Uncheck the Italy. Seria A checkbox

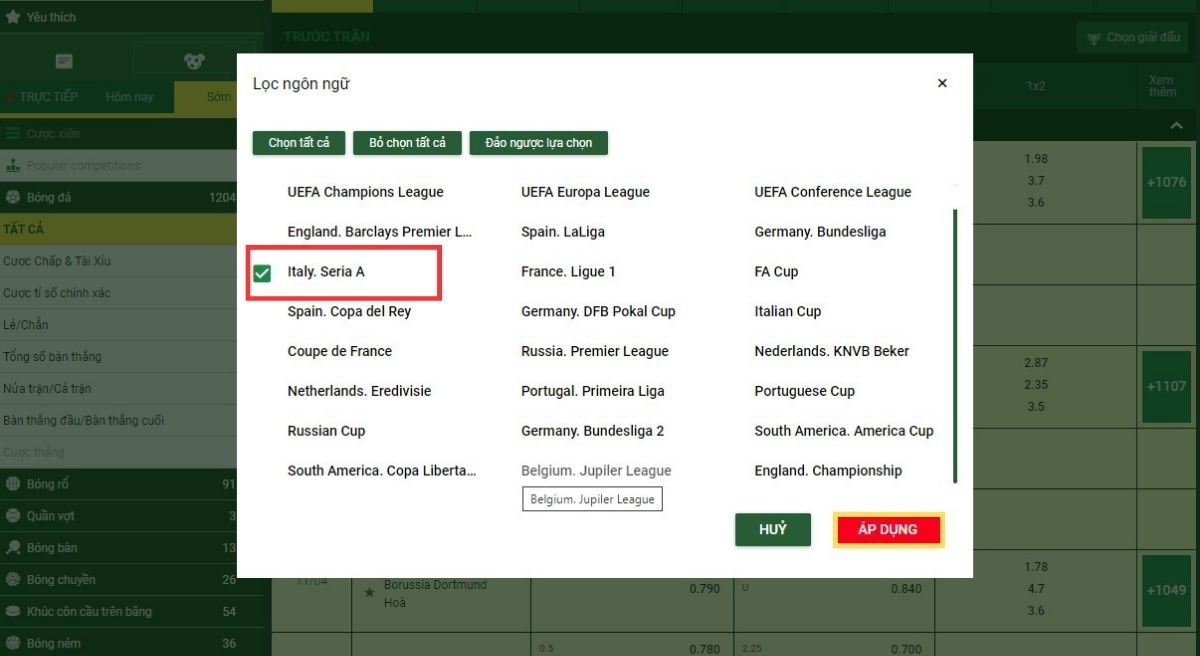263,273
